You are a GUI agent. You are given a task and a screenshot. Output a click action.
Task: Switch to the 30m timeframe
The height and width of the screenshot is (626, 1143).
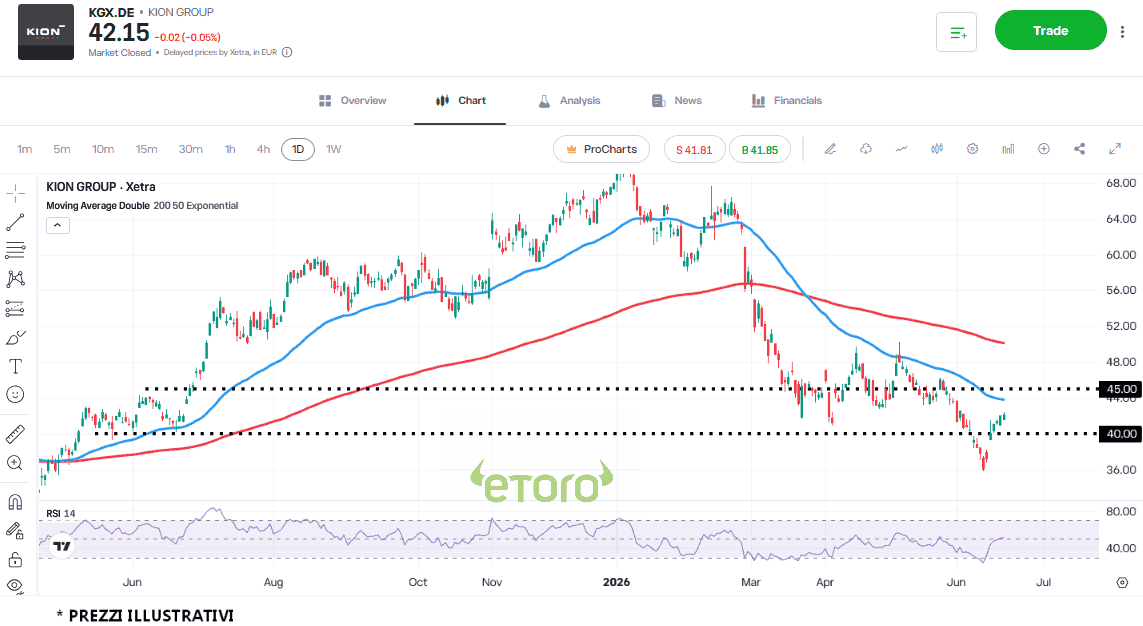click(x=191, y=149)
